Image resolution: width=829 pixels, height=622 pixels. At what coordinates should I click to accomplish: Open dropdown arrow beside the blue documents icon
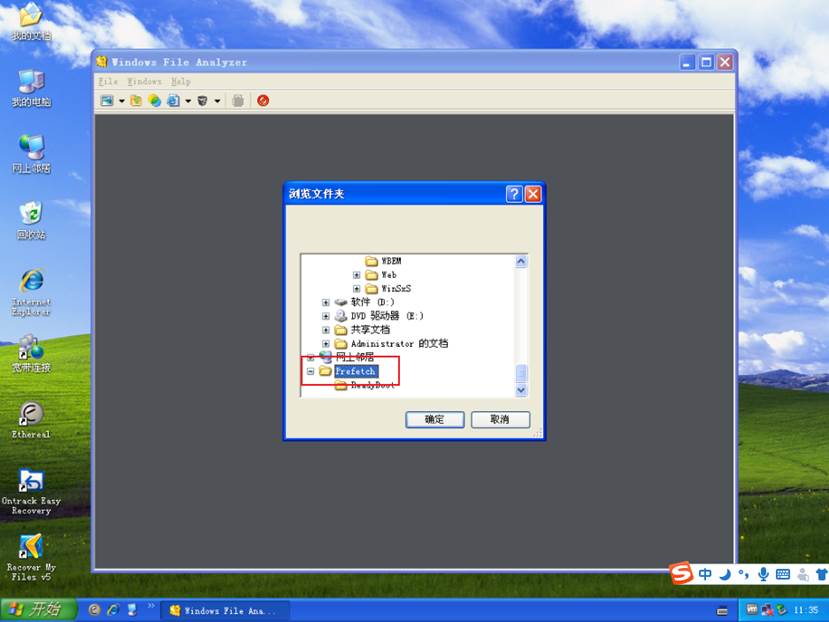click(188, 101)
